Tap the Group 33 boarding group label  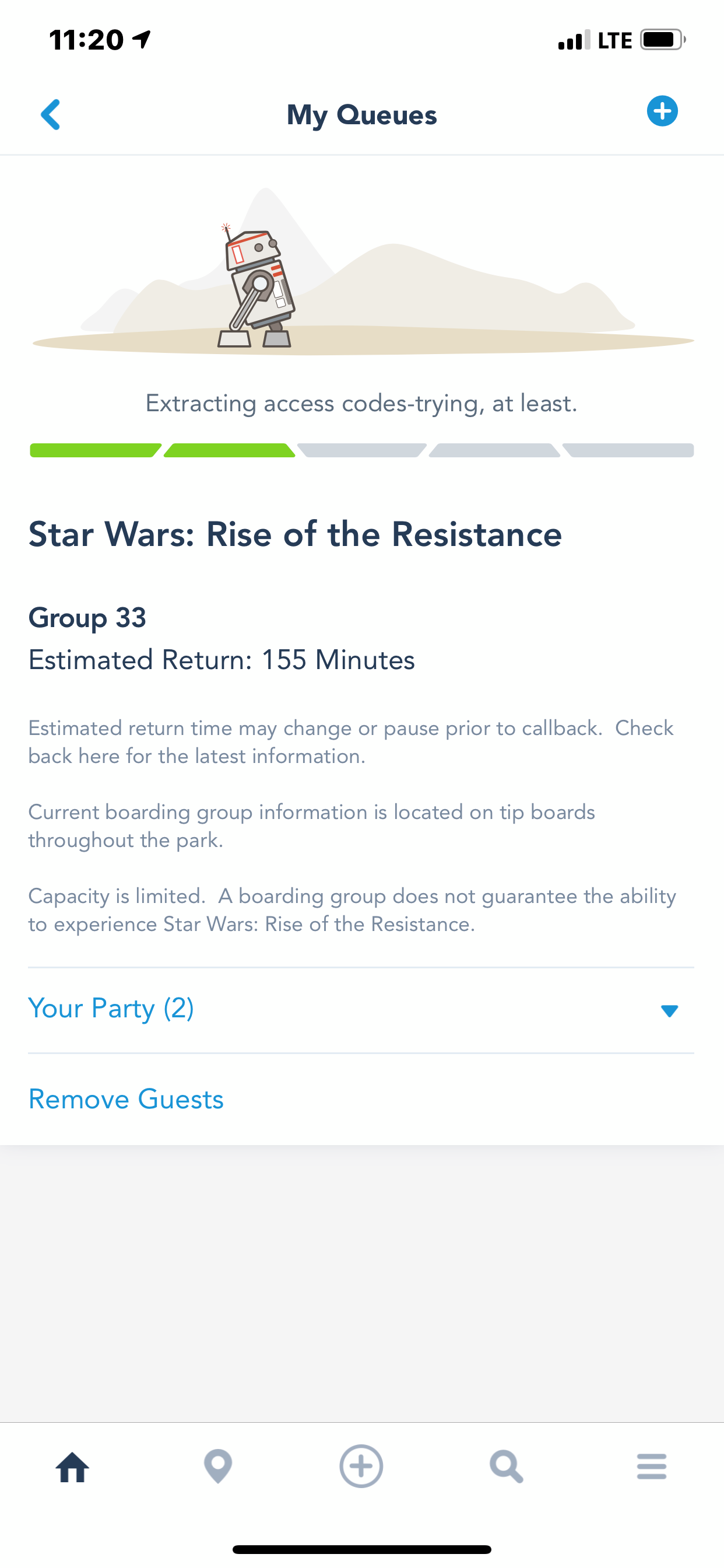[87, 618]
